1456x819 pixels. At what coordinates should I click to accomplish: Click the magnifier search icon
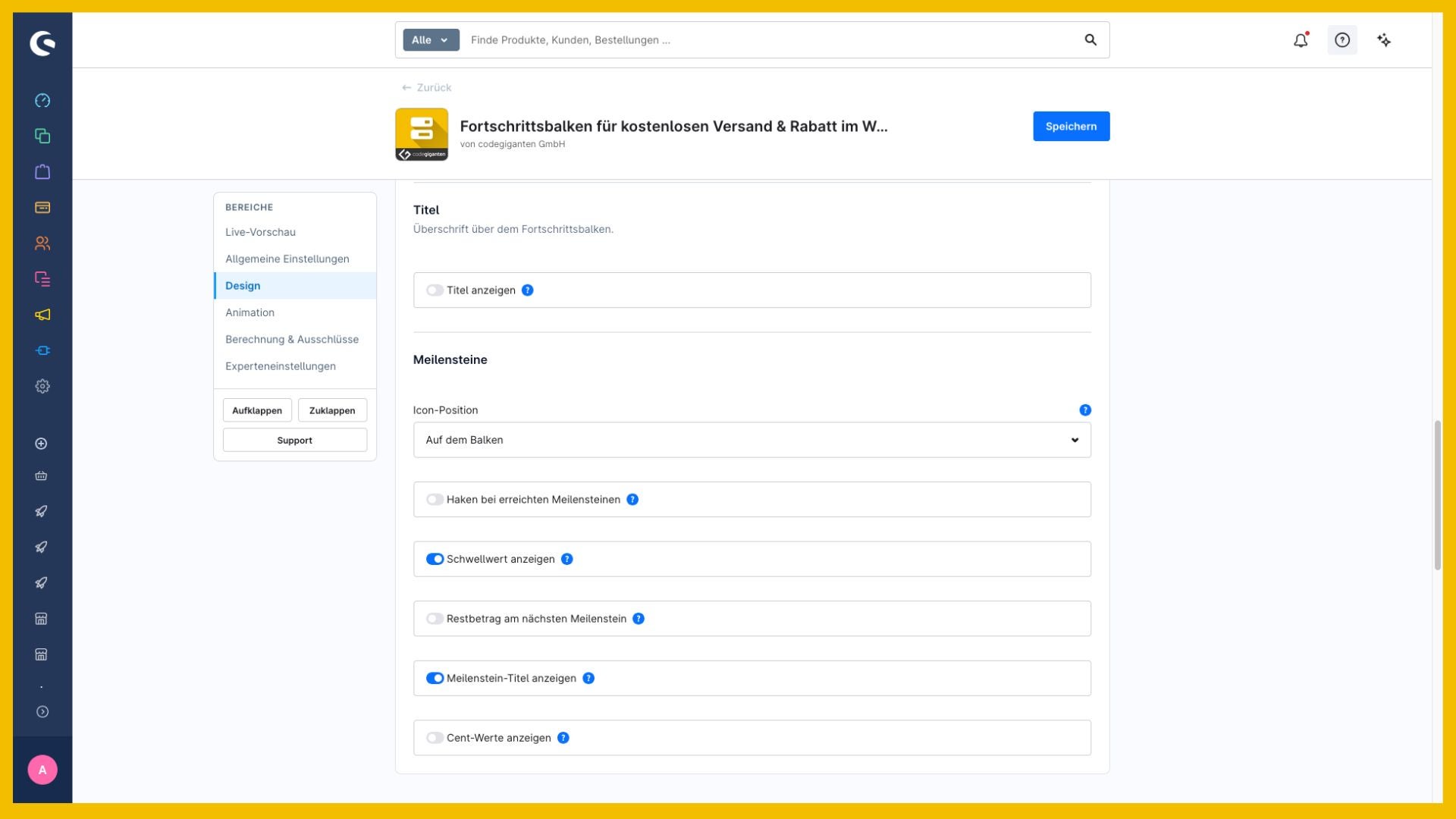[x=1090, y=40]
